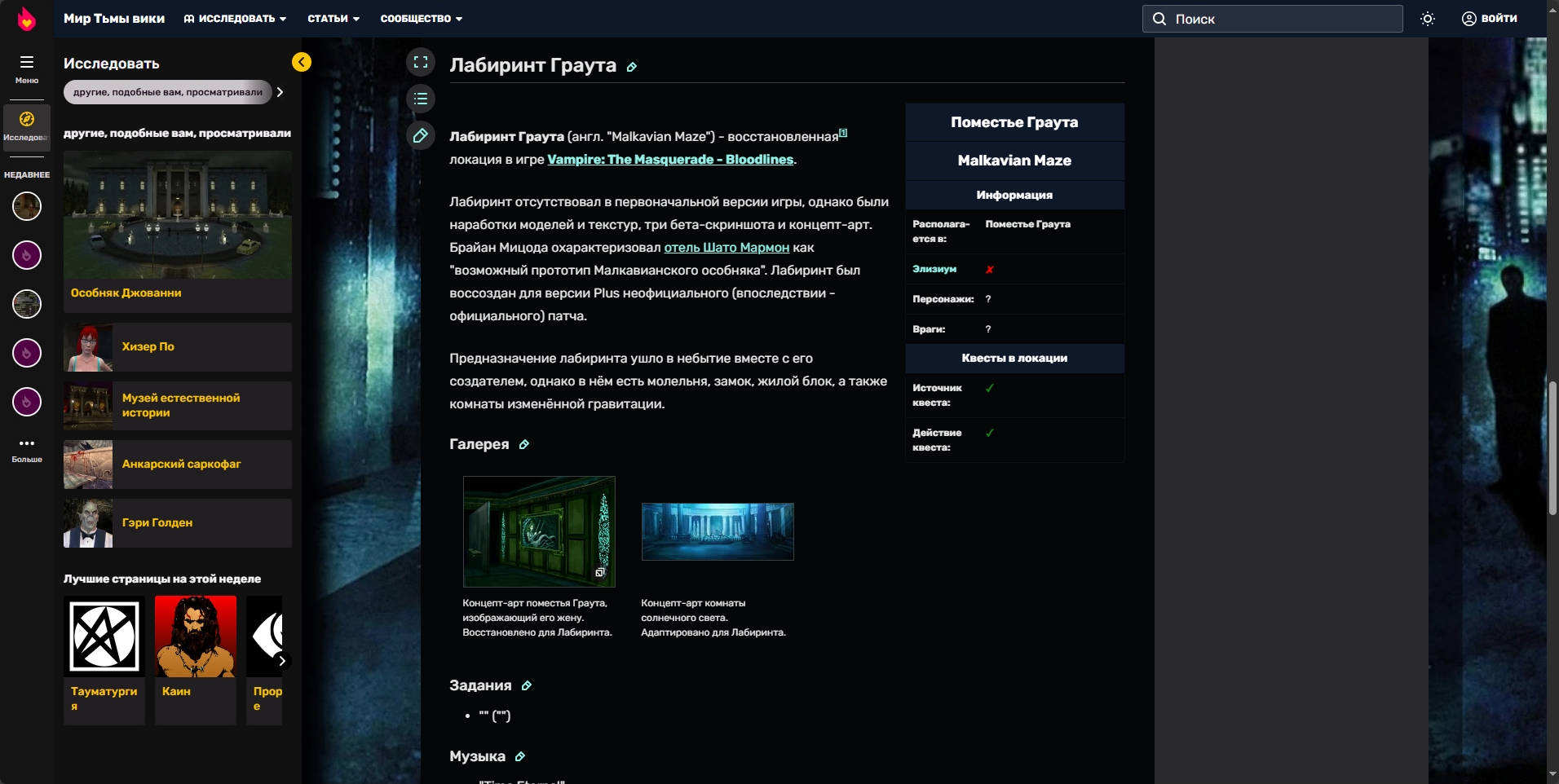This screenshot has height=784, width=1559.
Task: Click the Fandom flame logo
Action: pyautogui.click(x=27, y=19)
